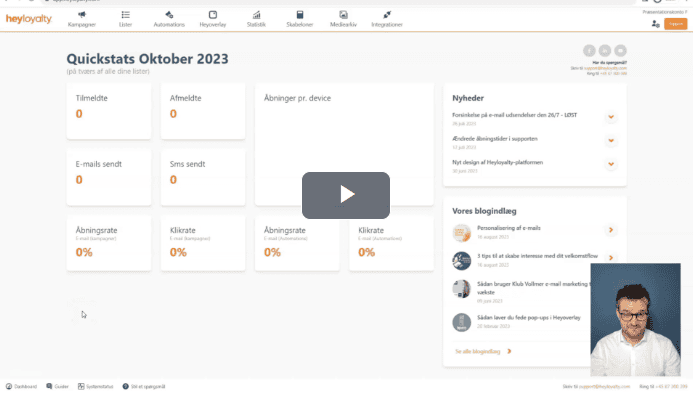Open the Mediearkiv image icon
The image size is (693, 394).
tap(343, 15)
